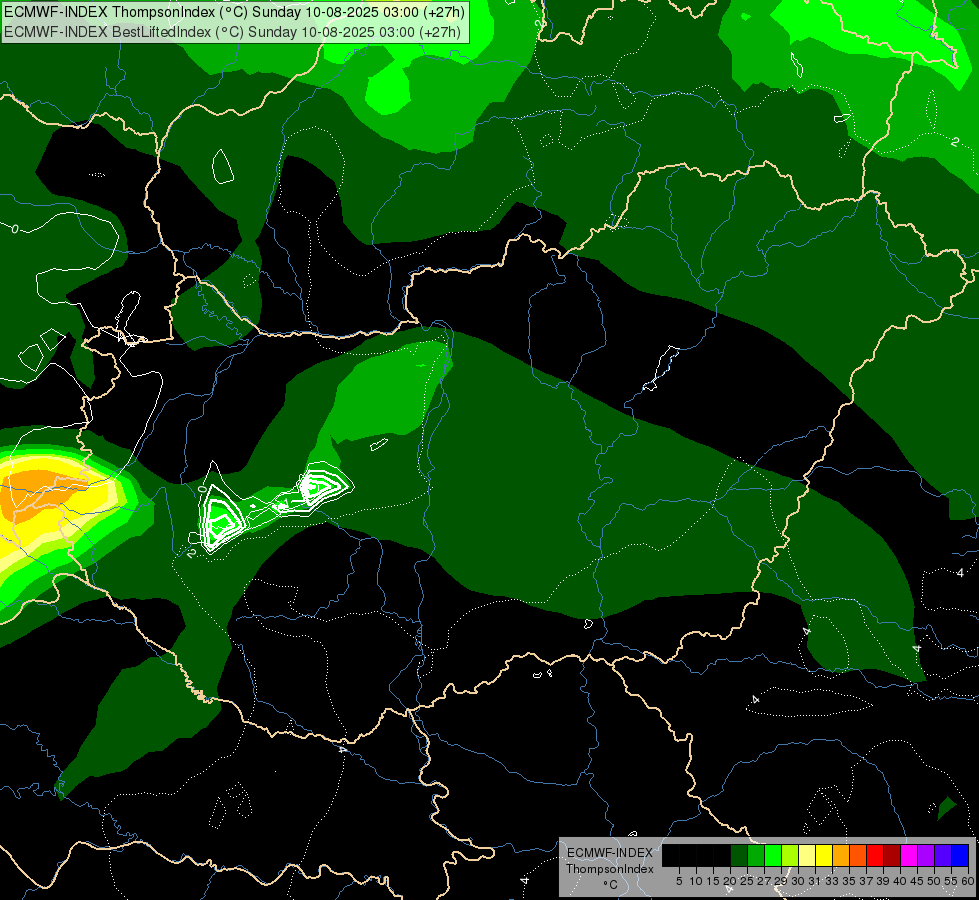Select the blue 55–60 legend swatch
Viewport: 979px width, 900px height.
960,855
